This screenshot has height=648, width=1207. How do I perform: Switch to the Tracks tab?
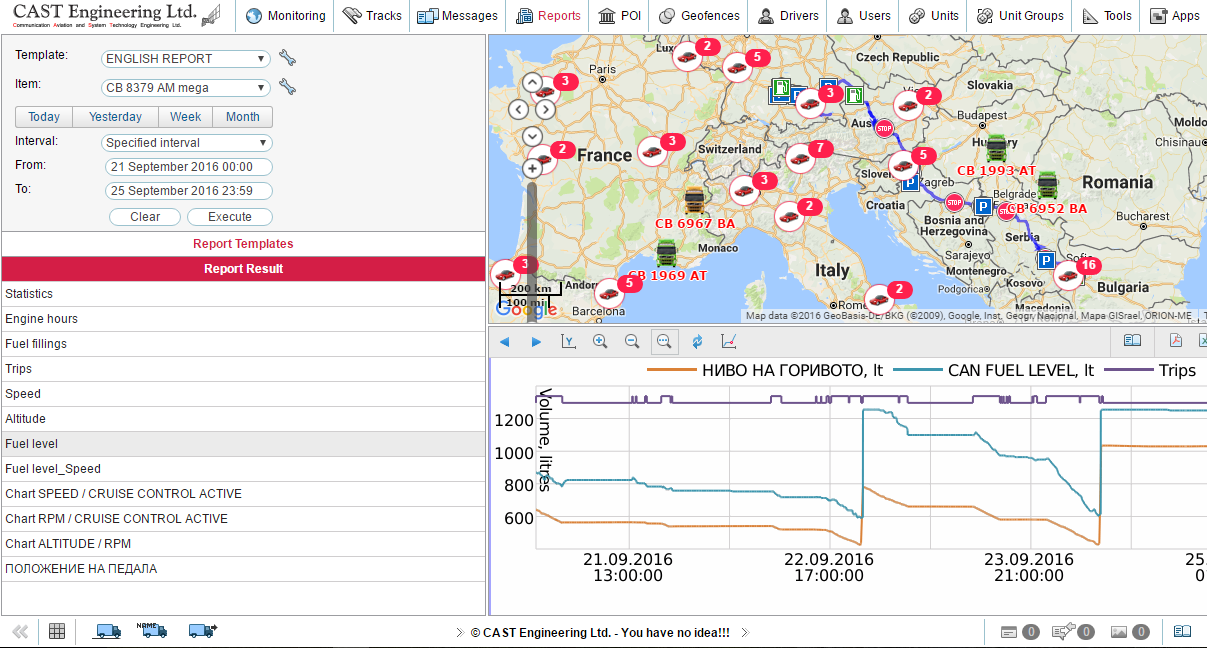[372, 16]
